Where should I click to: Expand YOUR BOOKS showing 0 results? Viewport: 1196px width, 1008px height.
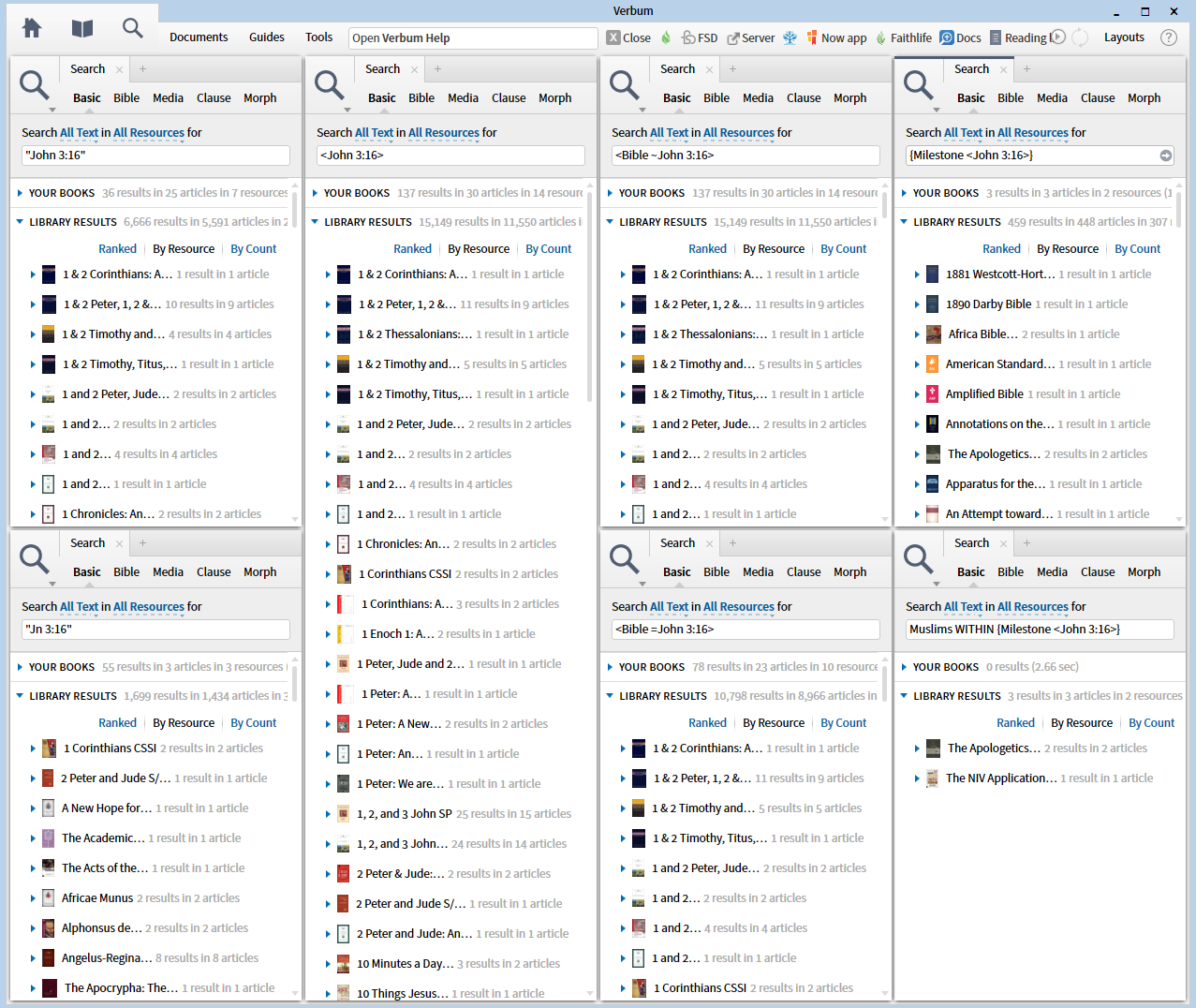tap(904, 667)
